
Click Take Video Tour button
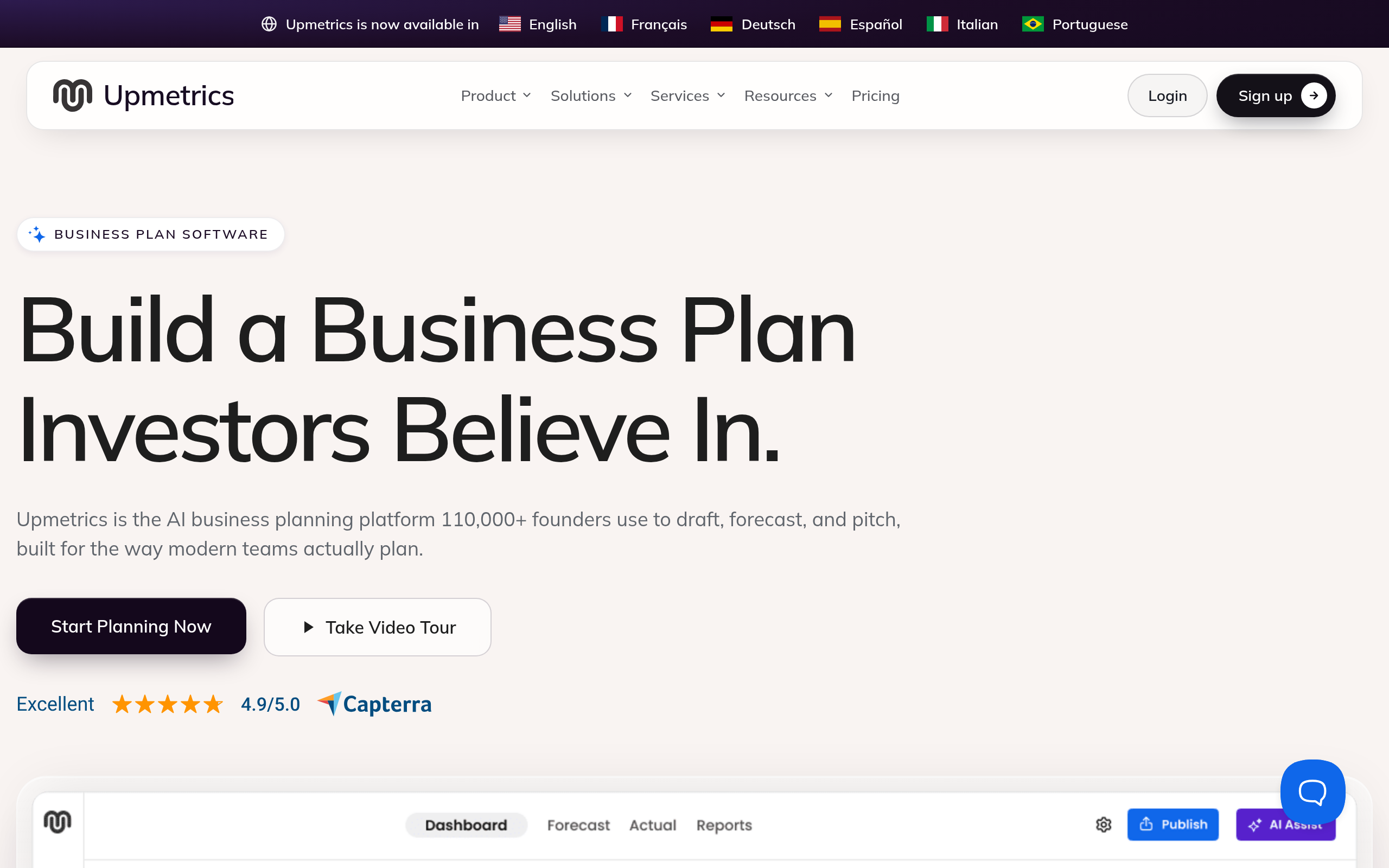click(x=378, y=627)
